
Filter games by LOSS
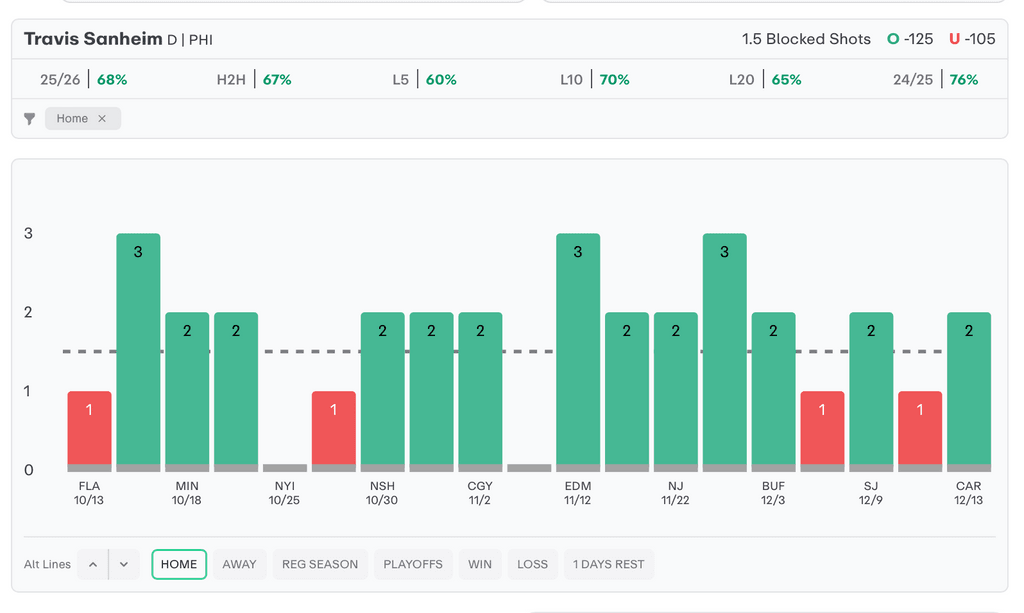coord(532,564)
